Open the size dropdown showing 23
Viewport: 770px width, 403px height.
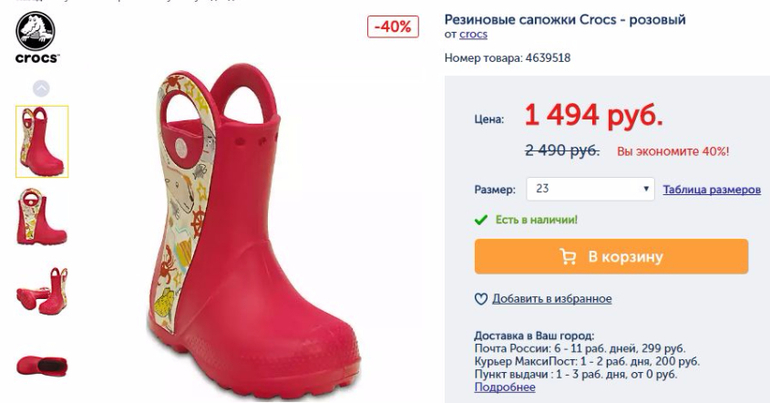[590, 189]
